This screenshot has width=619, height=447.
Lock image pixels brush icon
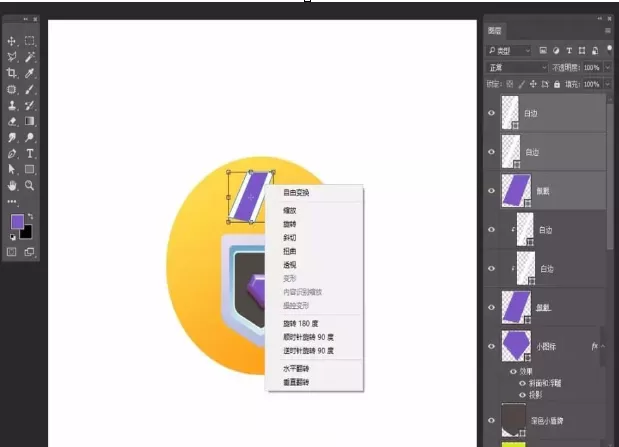521,84
